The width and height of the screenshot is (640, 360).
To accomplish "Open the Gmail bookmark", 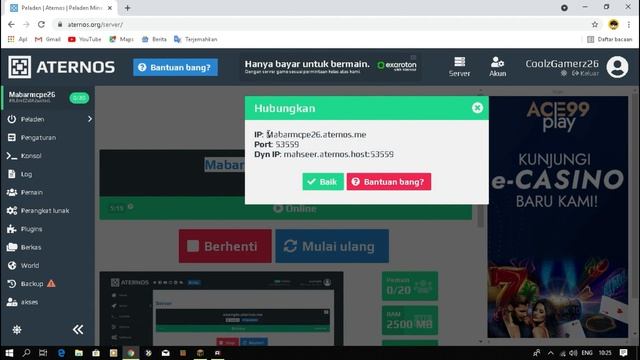I will [48, 39].
